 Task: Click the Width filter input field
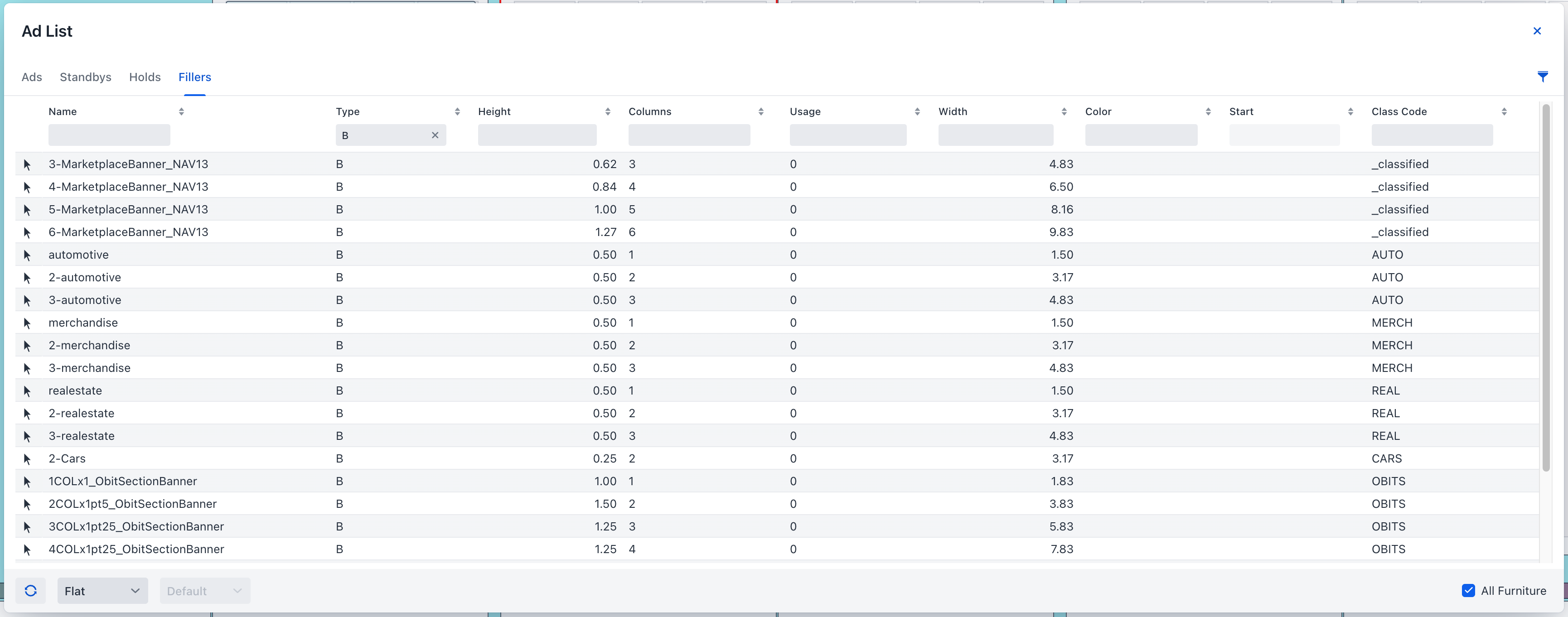pos(995,135)
